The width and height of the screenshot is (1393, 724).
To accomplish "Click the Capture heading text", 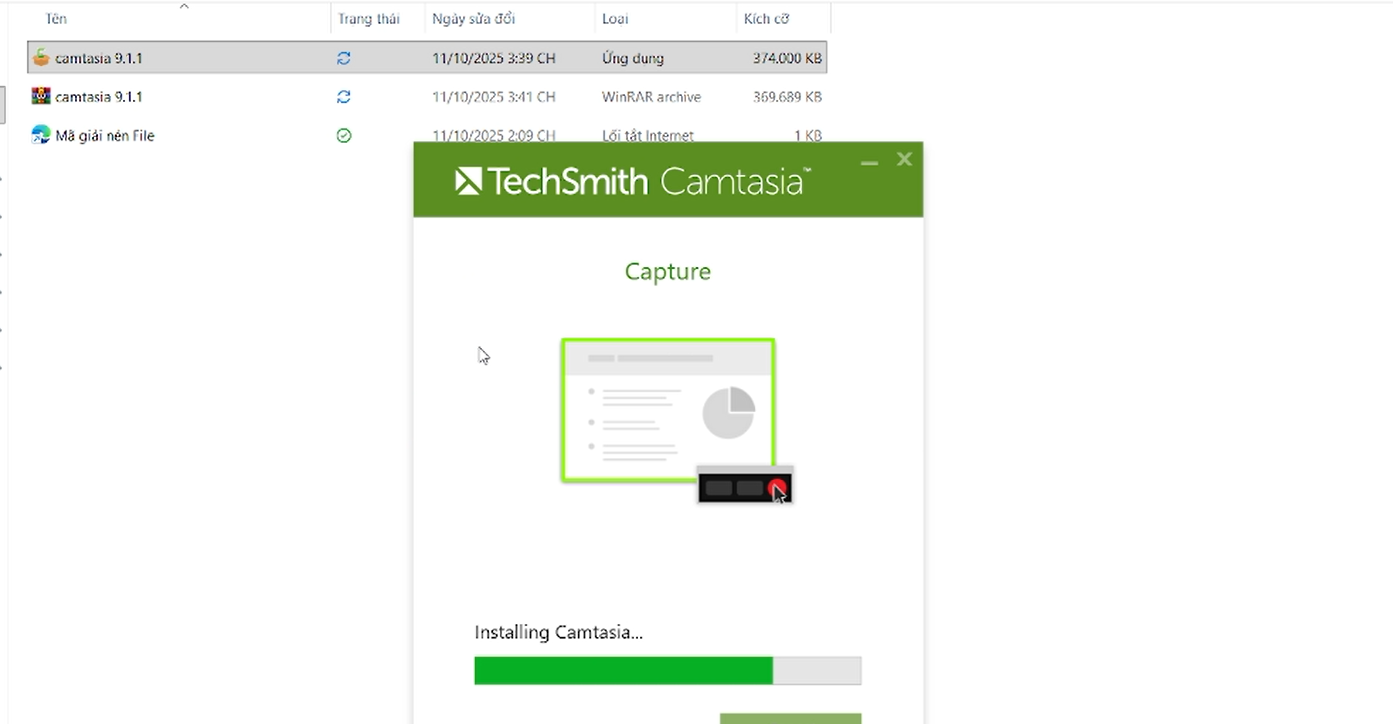I will tap(667, 272).
